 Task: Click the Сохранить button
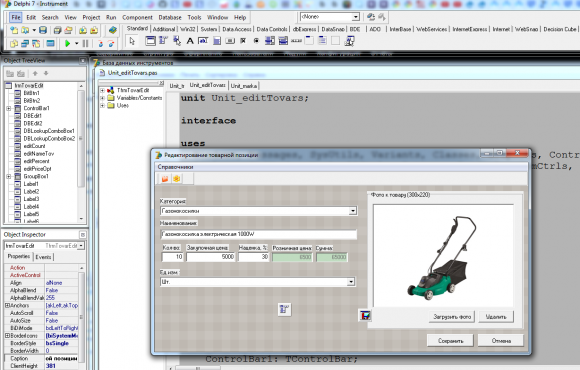click(x=450, y=341)
